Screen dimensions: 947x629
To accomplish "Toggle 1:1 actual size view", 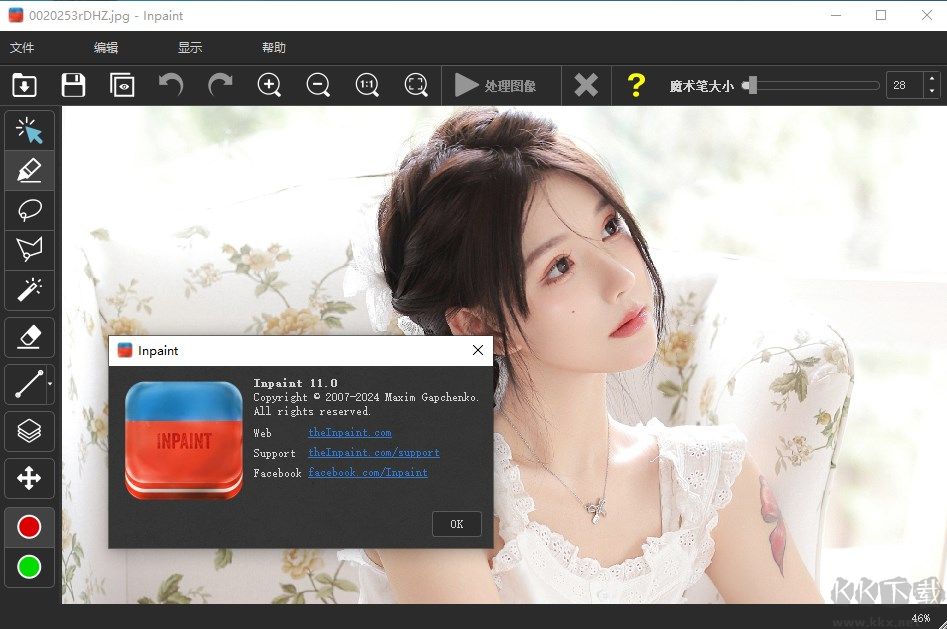I will pos(366,85).
